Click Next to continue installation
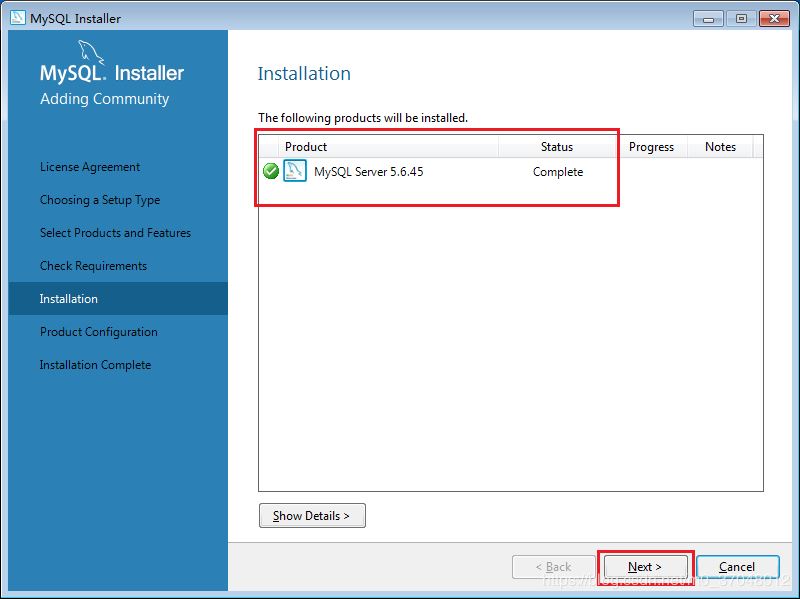The image size is (800, 599). pyautogui.click(x=645, y=567)
